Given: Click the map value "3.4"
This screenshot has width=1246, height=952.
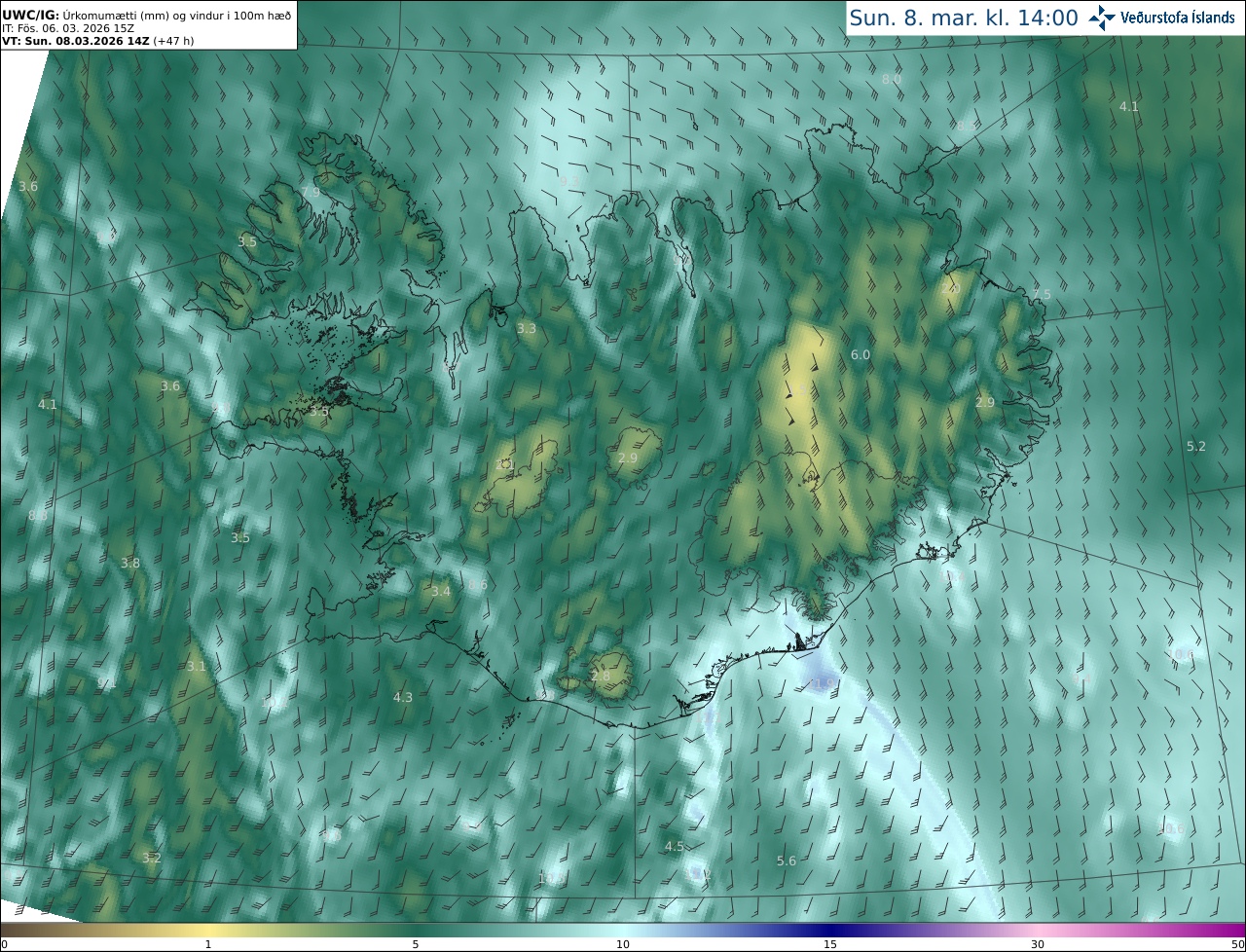Looking at the screenshot, I should pos(441,591).
